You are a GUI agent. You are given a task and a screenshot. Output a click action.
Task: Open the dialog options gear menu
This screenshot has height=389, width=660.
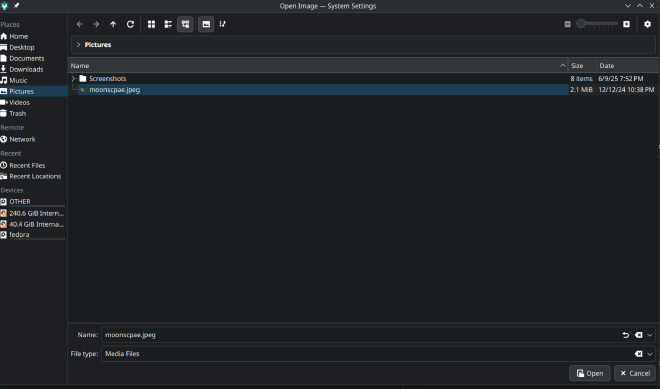click(x=647, y=24)
